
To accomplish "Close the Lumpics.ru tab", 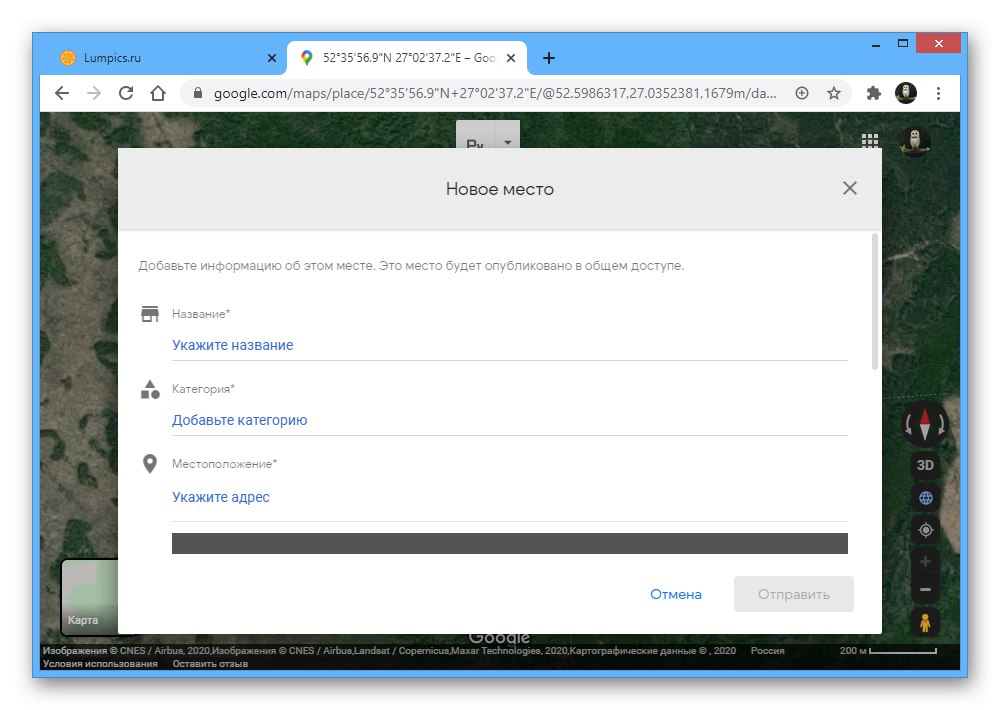I will [272, 58].
